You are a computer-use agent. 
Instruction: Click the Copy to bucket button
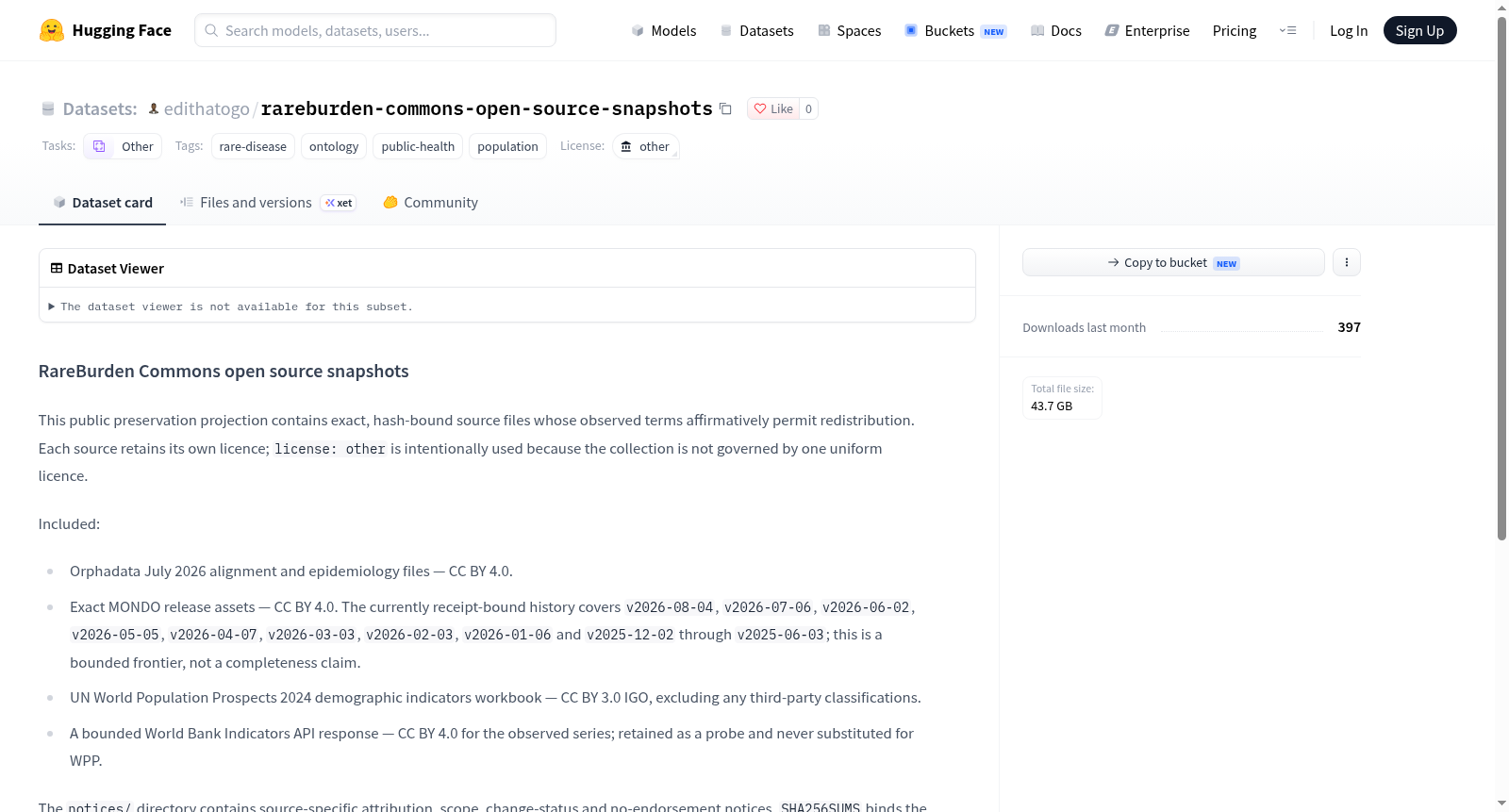pos(1173,262)
